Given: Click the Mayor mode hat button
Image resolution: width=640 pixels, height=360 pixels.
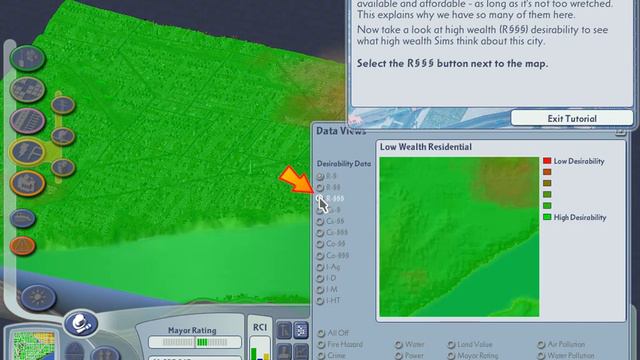Looking at the screenshot, I should pos(81,323).
